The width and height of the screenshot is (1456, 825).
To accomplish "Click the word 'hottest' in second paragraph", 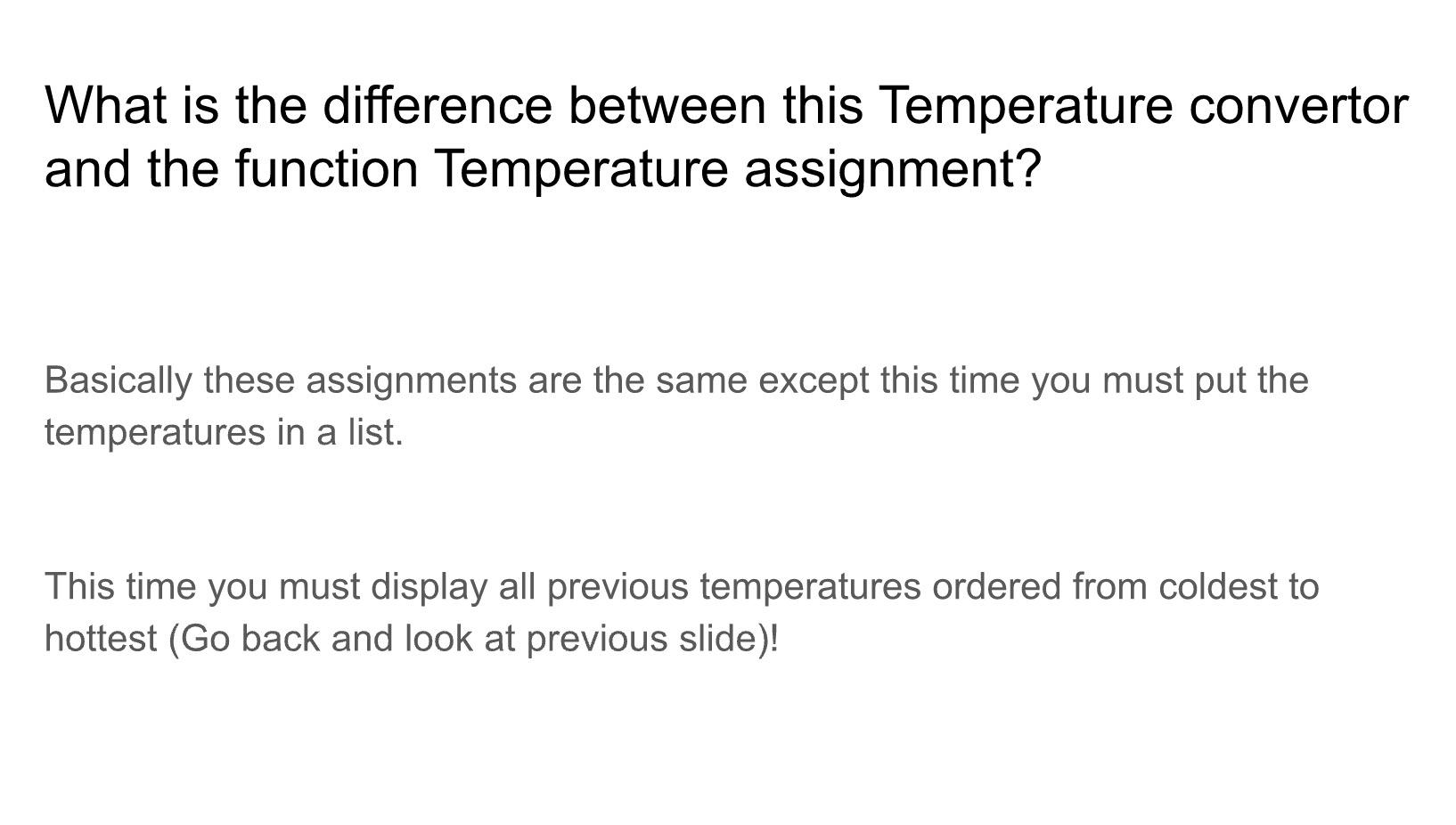I will click(101, 639).
